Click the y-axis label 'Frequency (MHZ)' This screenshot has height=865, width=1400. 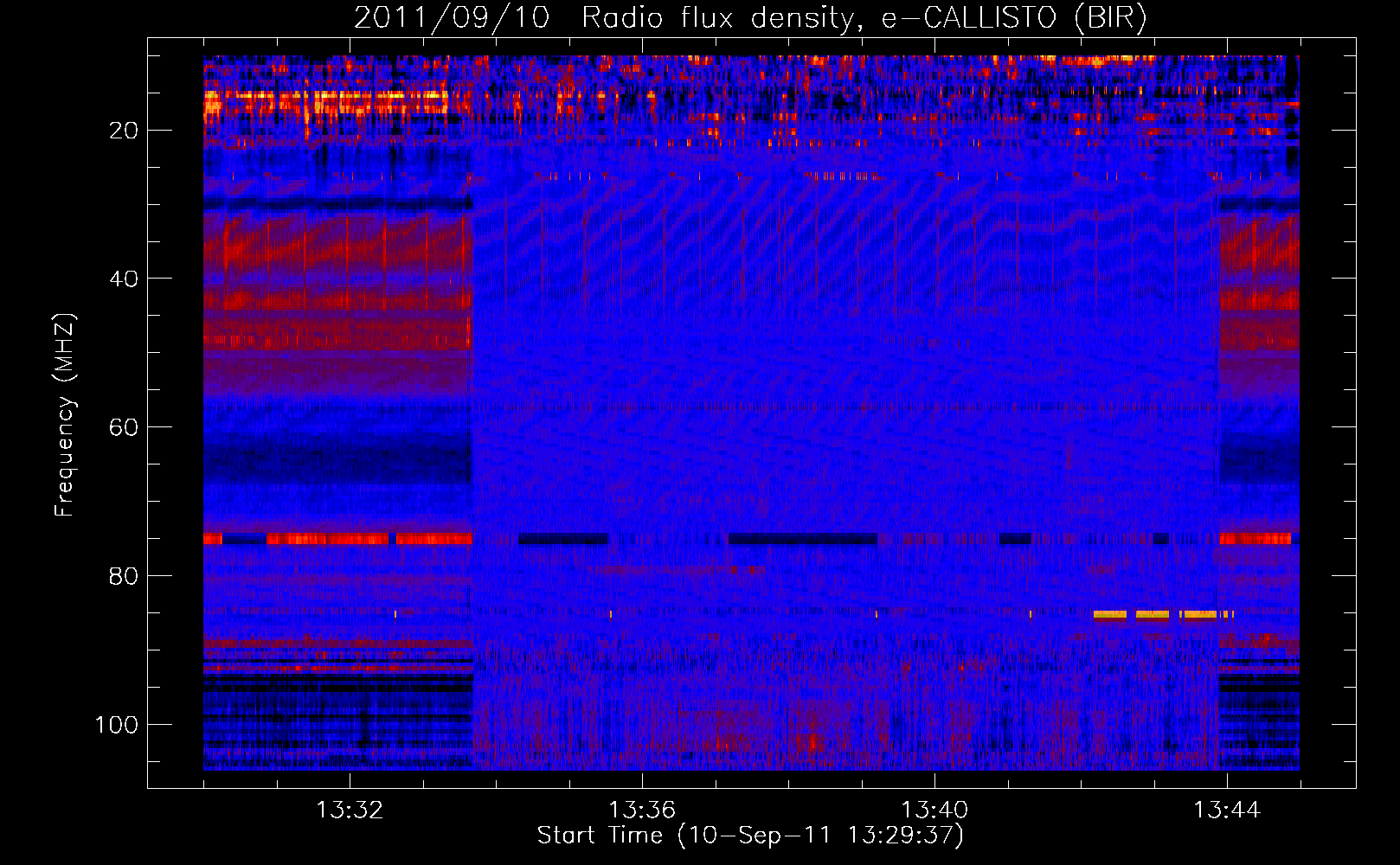65,415
